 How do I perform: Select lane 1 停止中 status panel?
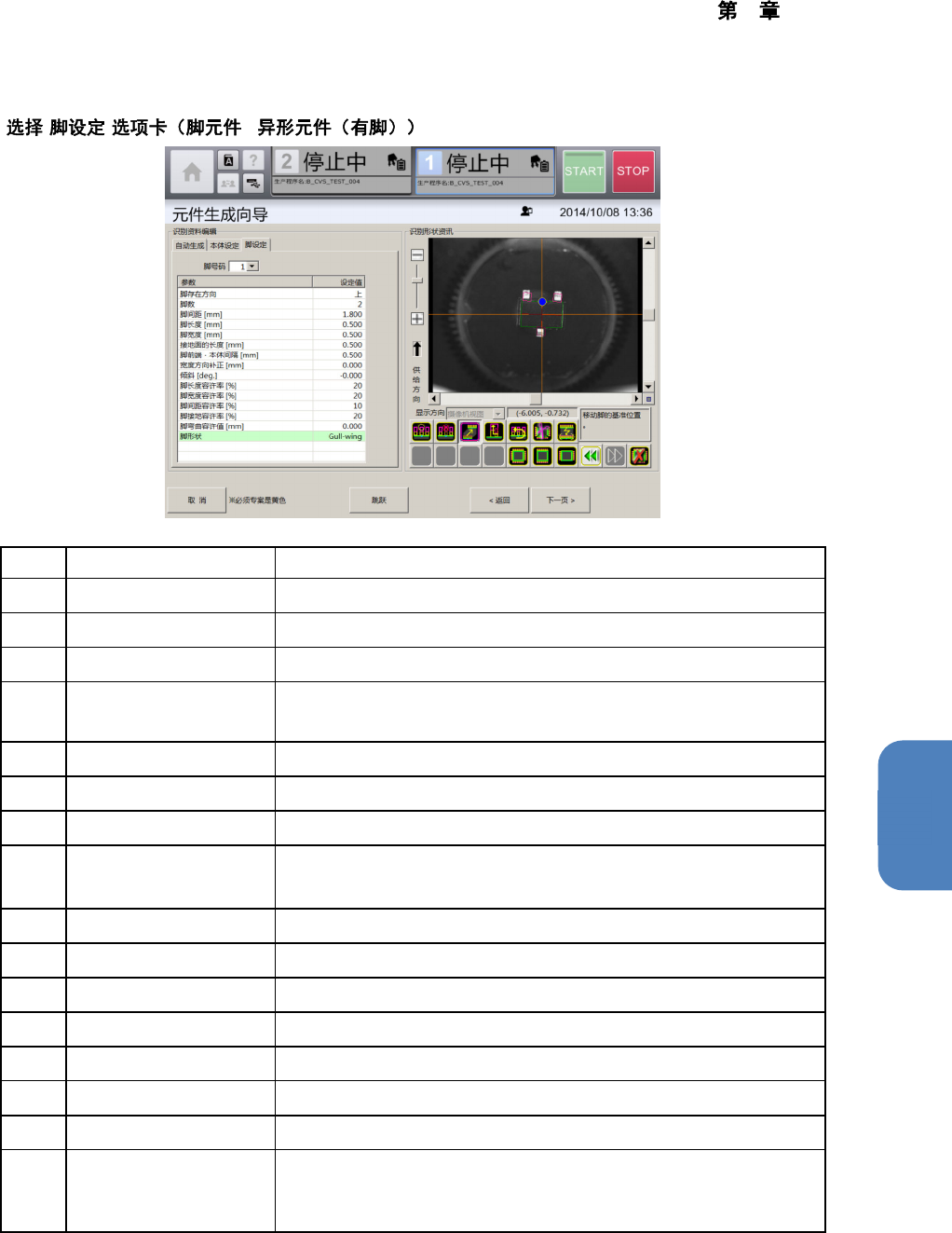[484, 171]
